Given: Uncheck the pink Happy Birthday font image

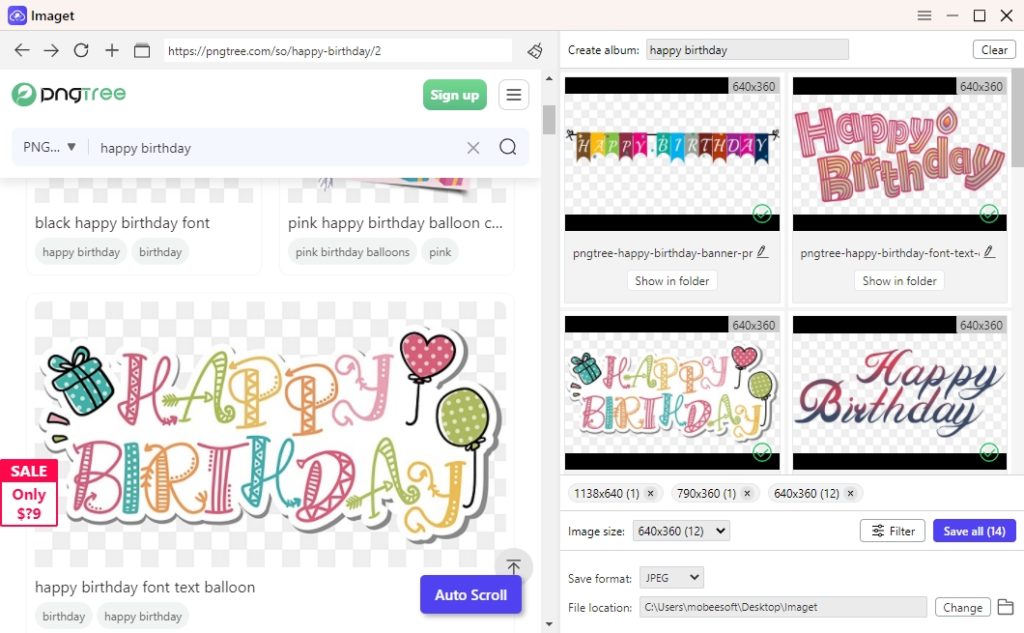Looking at the screenshot, I should click(x=989, y=213).
